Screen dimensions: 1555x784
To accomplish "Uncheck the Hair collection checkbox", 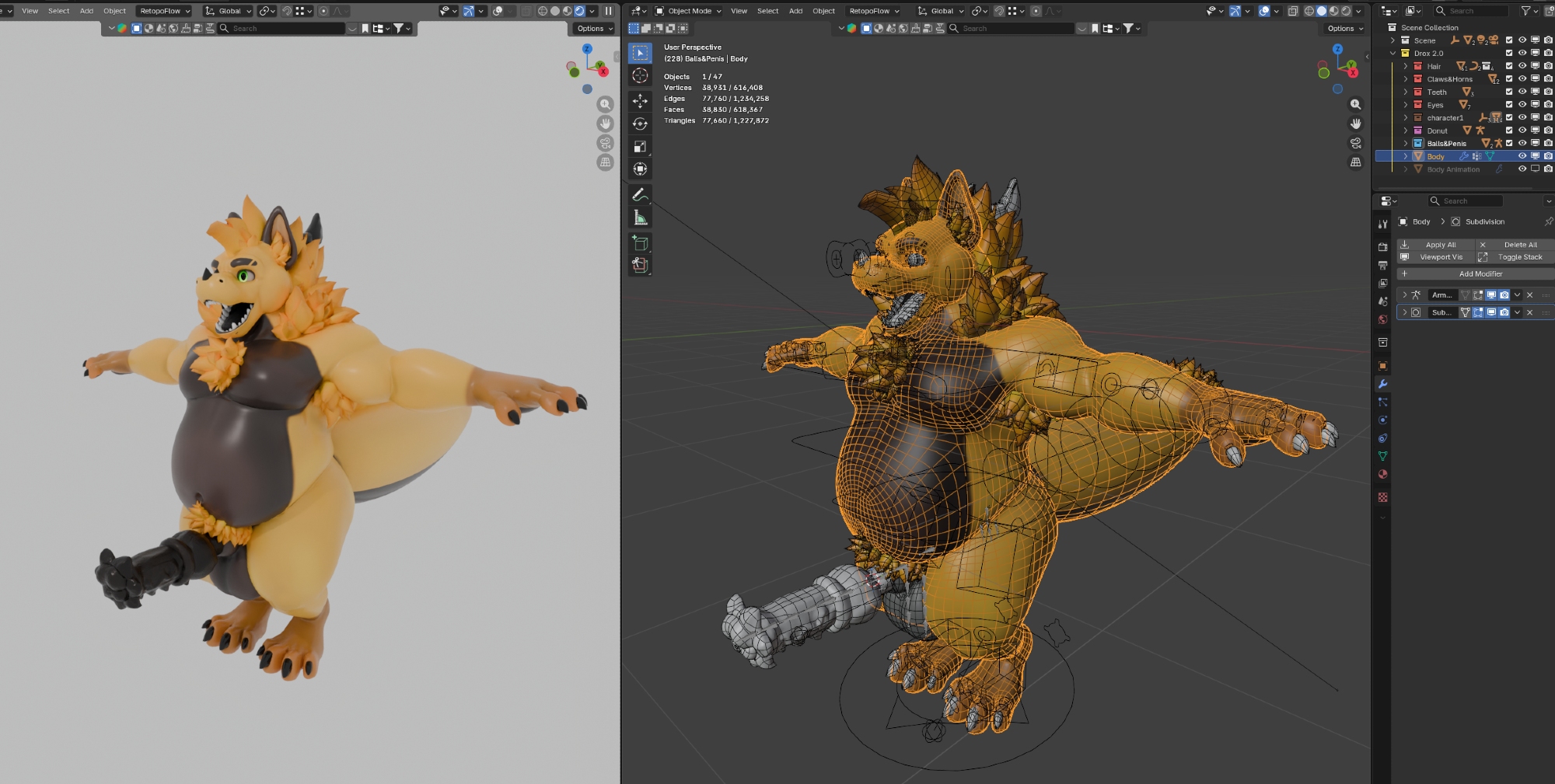I will click(x=1509, y=66).
